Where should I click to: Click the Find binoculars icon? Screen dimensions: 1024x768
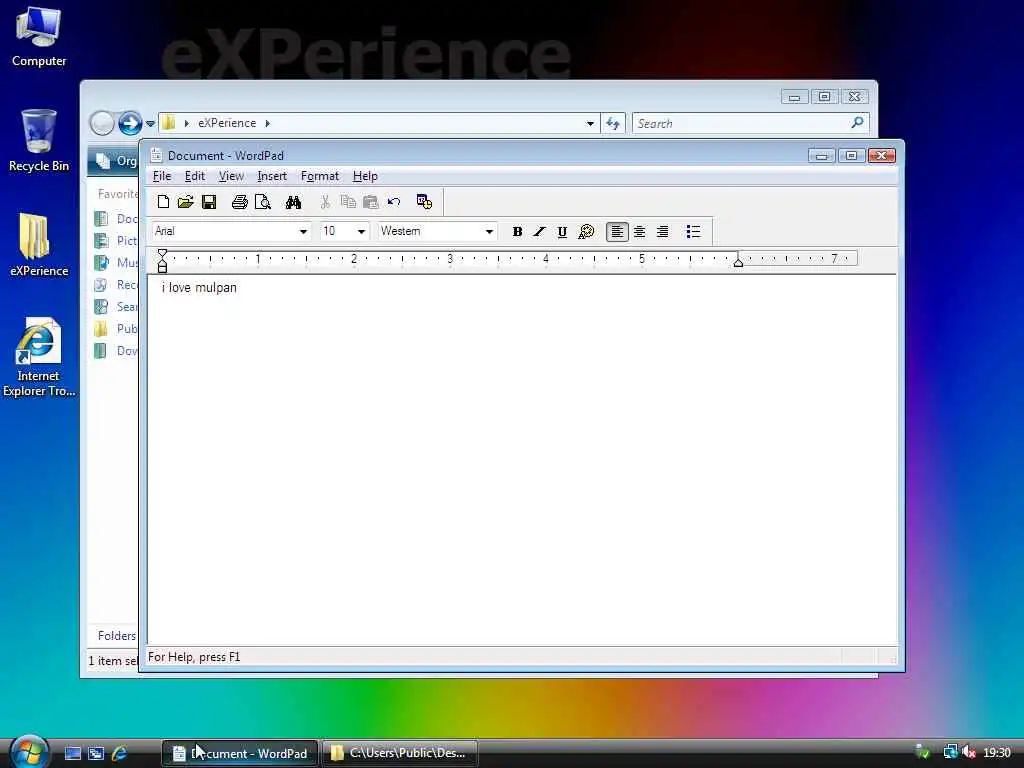pyautogui.click(x=293, y=202)
